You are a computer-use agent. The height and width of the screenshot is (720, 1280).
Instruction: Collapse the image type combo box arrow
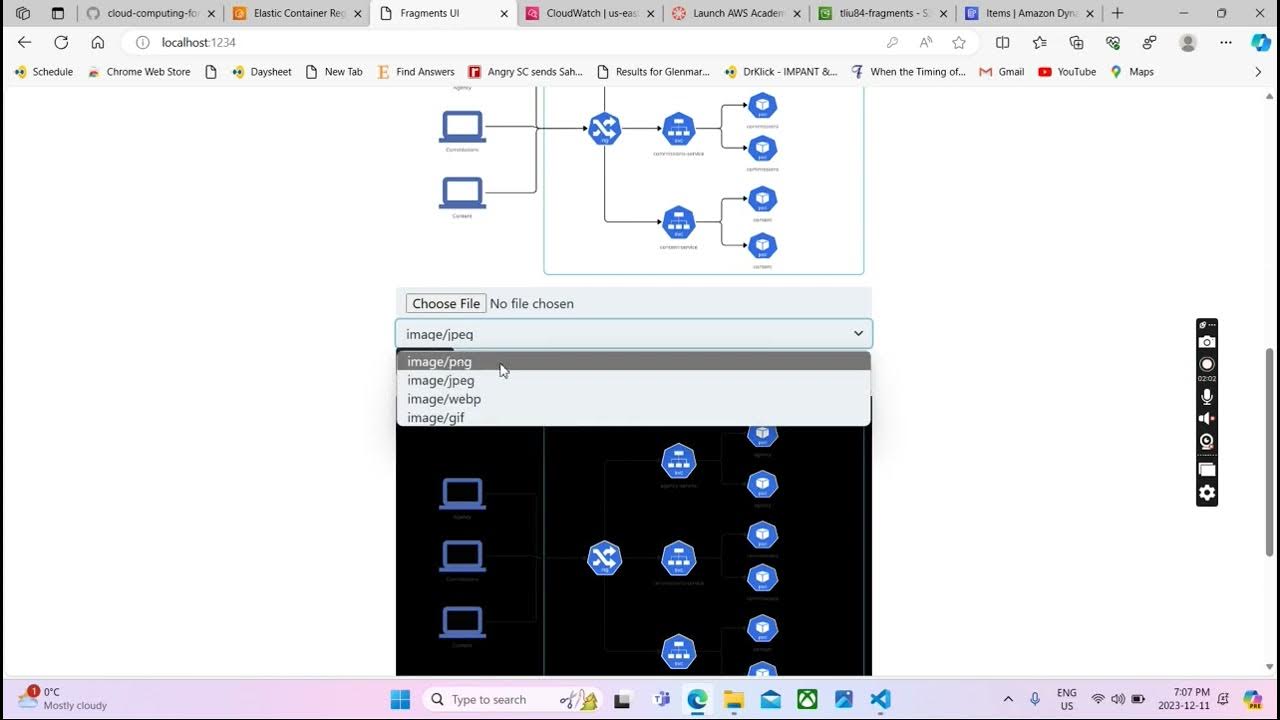click(x=858, y=334)
